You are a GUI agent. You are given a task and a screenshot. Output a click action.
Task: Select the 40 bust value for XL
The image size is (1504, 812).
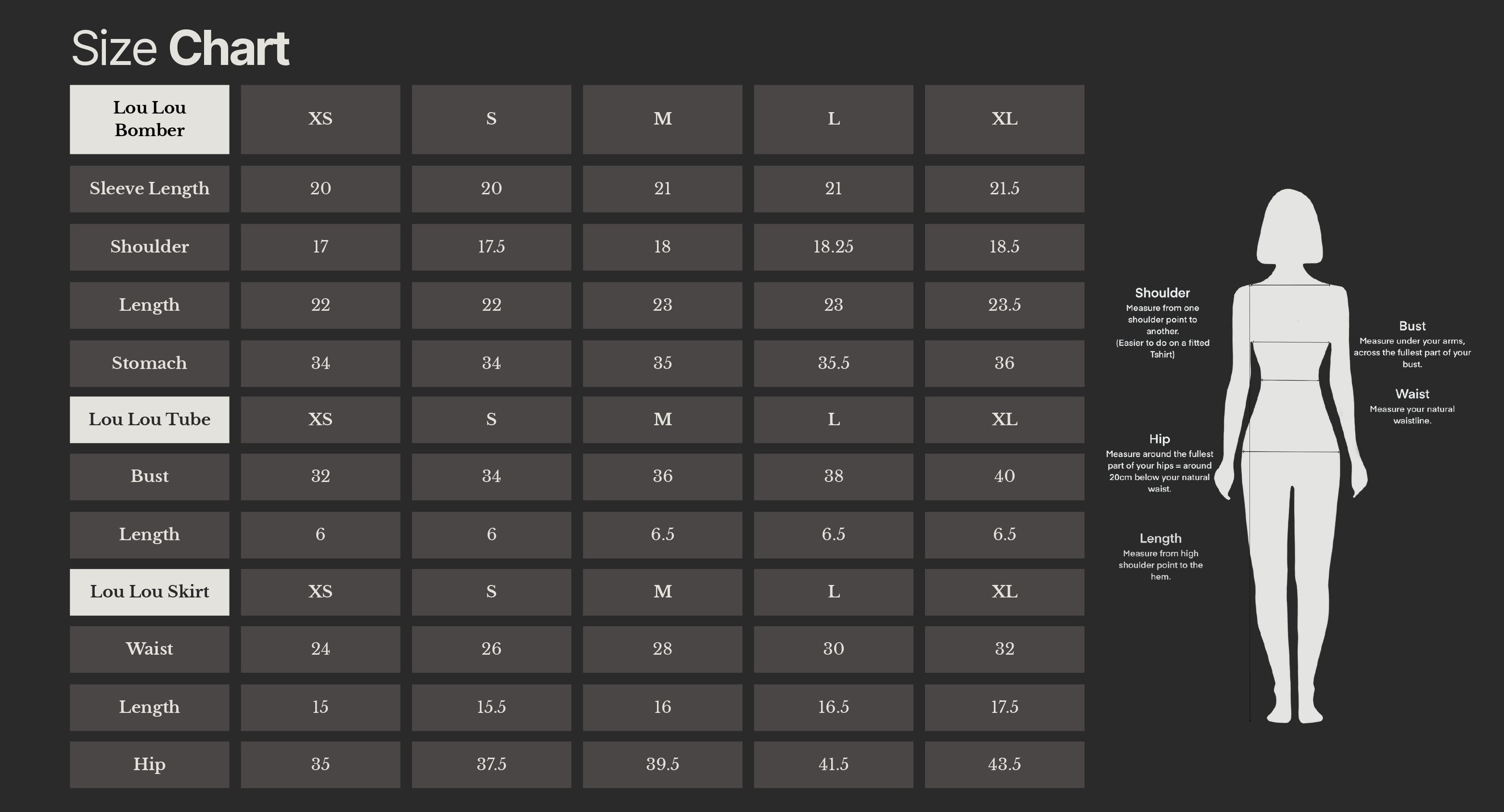(x=1004, y=476)
